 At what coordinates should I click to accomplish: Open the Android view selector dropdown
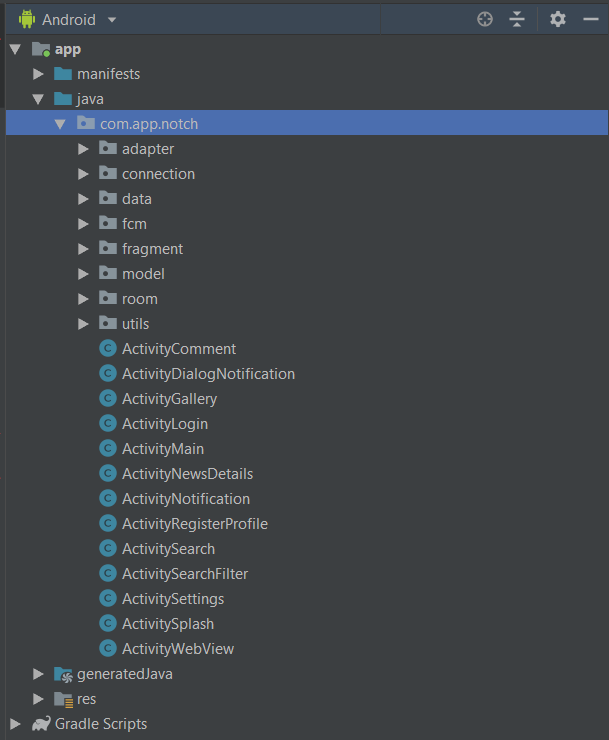(68, 19)
